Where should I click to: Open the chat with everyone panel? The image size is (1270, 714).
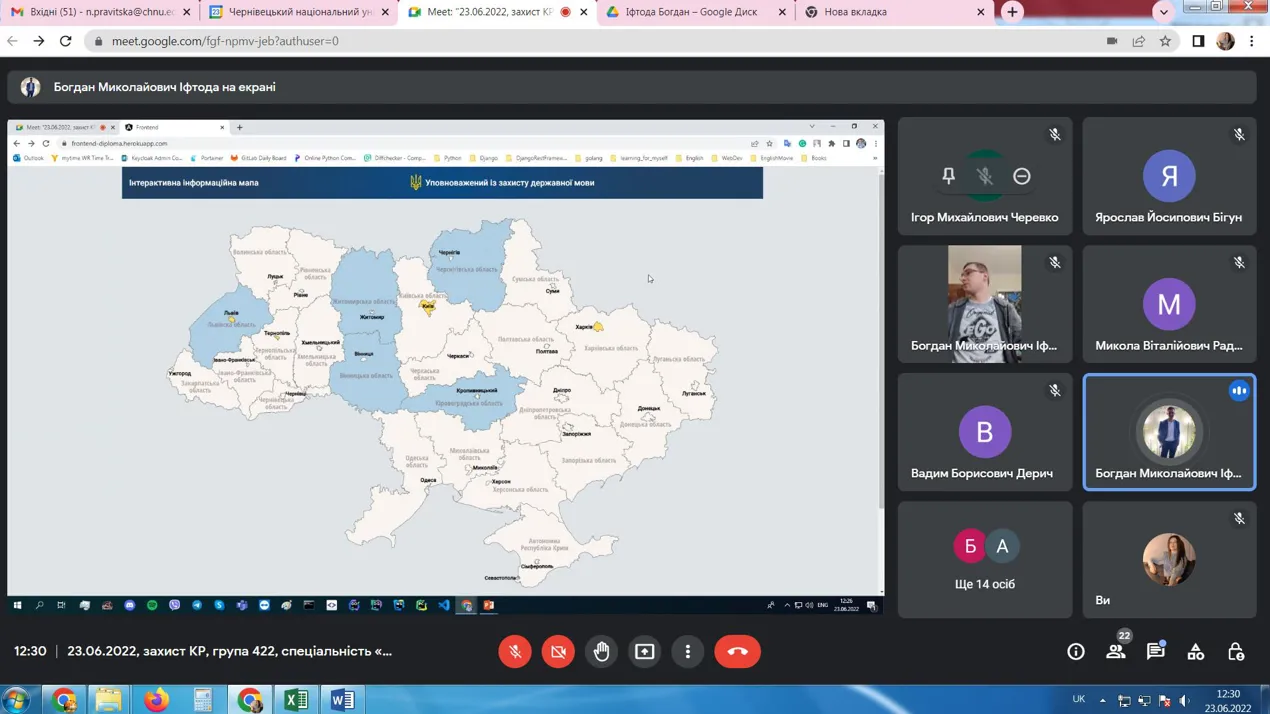1156,652
